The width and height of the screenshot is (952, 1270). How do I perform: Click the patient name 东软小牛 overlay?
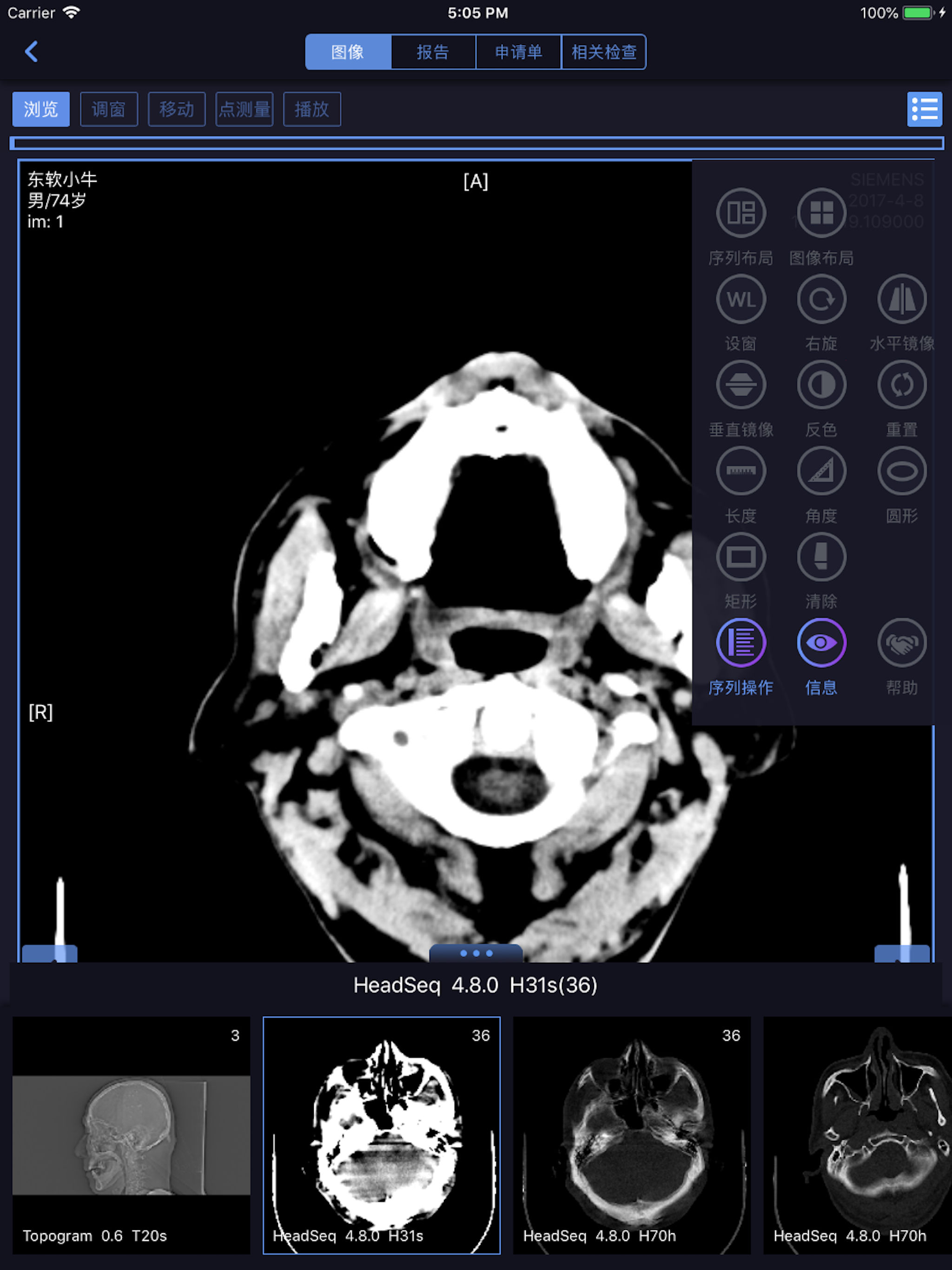63,179
